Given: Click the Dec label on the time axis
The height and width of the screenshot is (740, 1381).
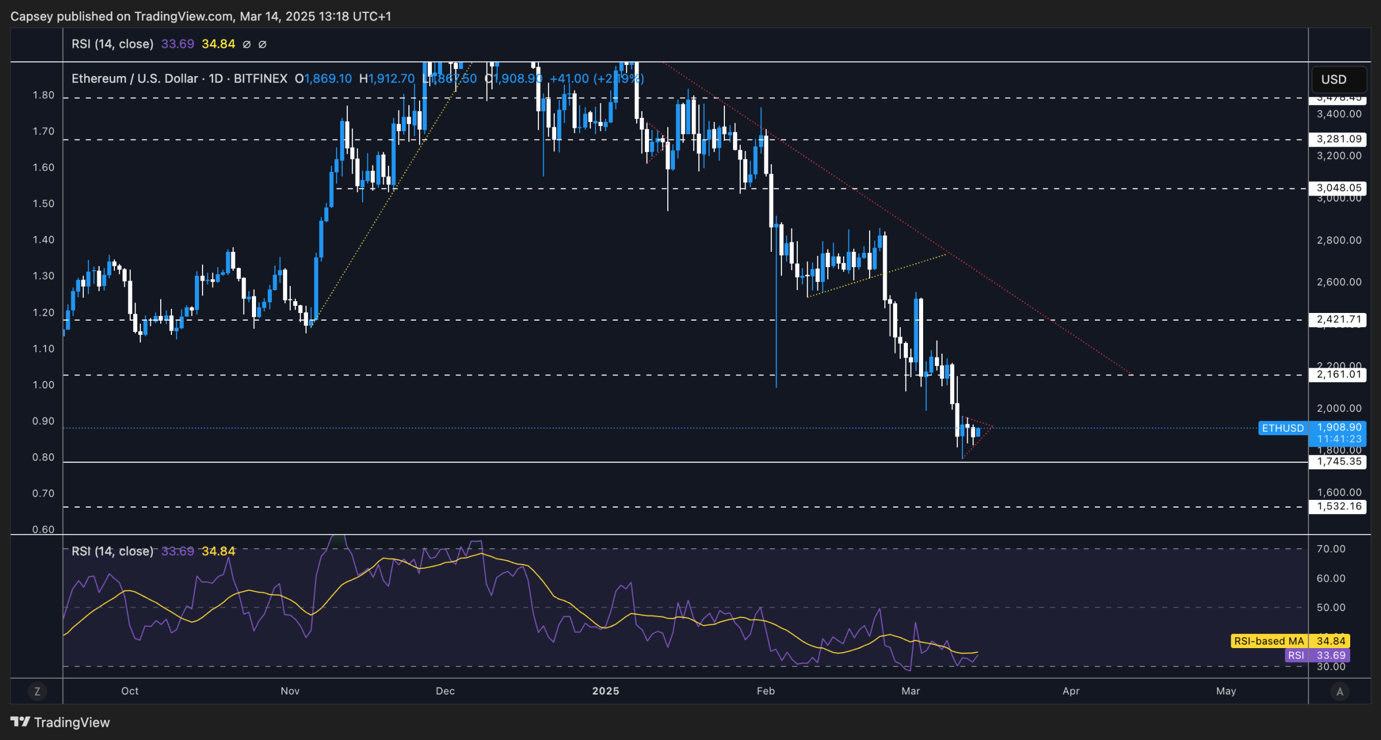Looking at the screenshot, I should click(x=445, y=691).
